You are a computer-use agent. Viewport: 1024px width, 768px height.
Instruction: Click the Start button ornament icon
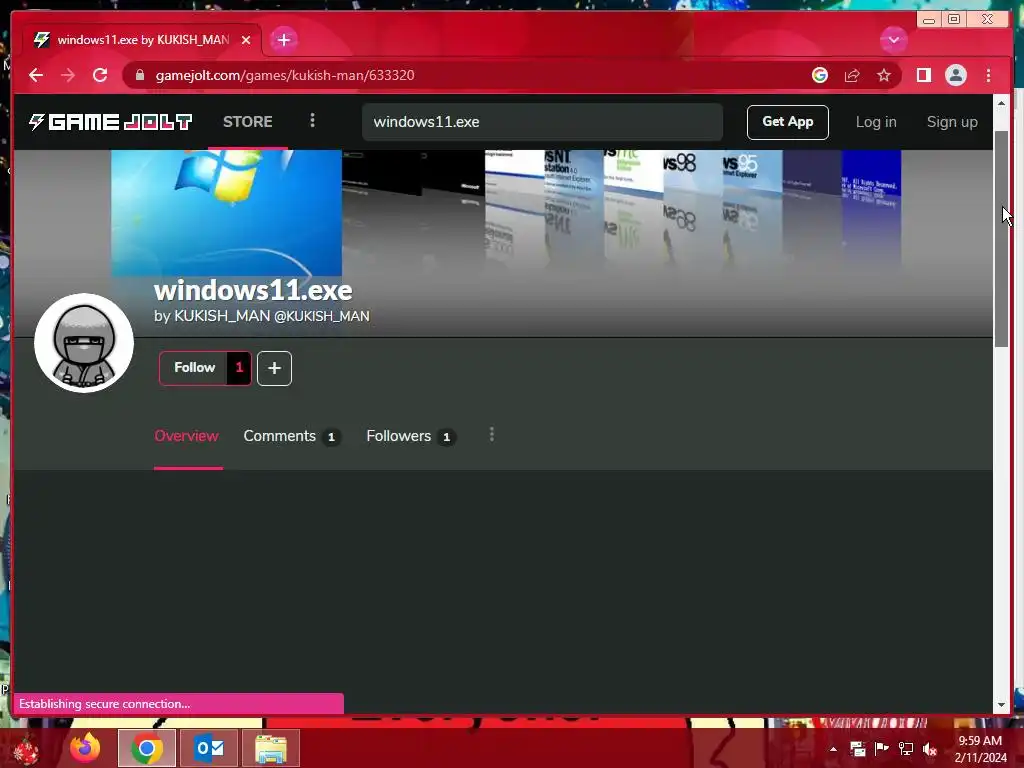click(x=25, y=749)
